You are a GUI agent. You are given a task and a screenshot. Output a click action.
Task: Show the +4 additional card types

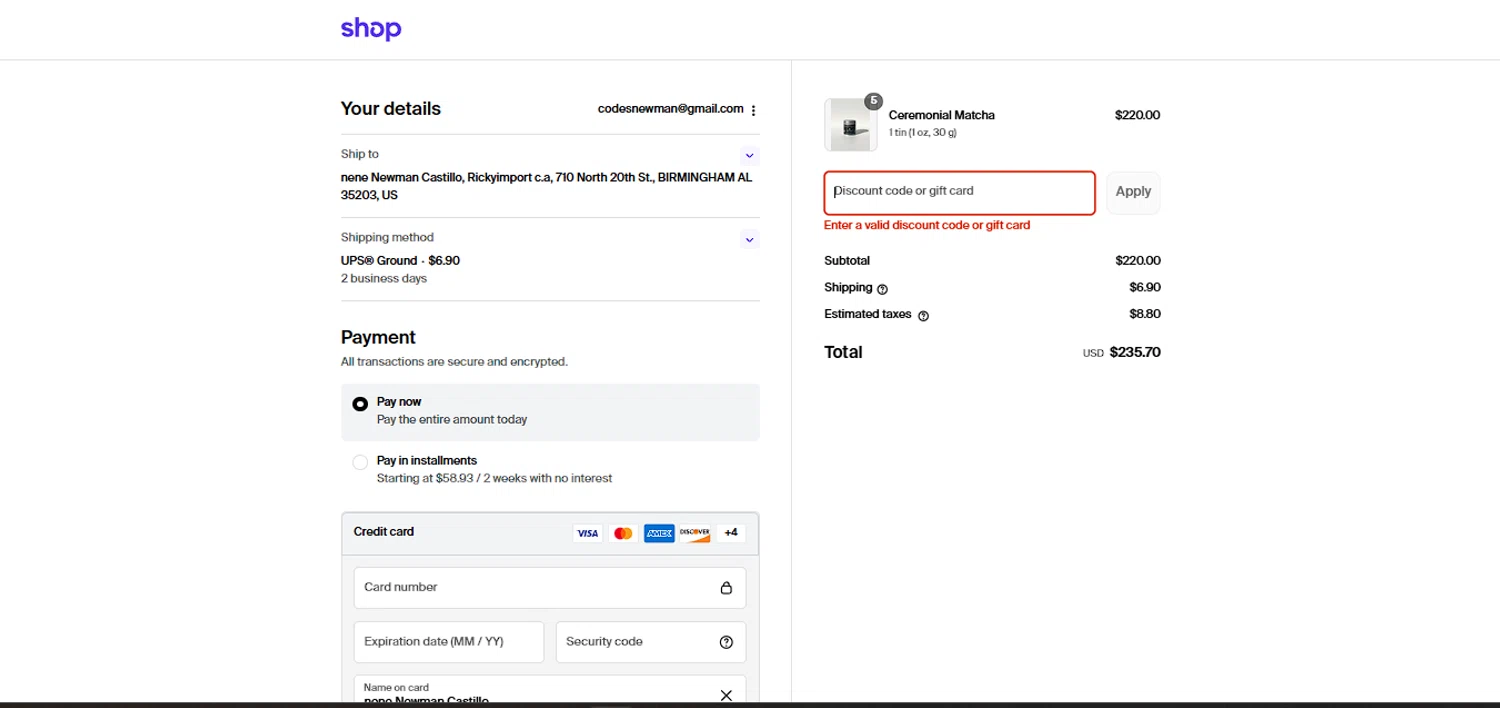pyautogui.click(x=731, y=533)
